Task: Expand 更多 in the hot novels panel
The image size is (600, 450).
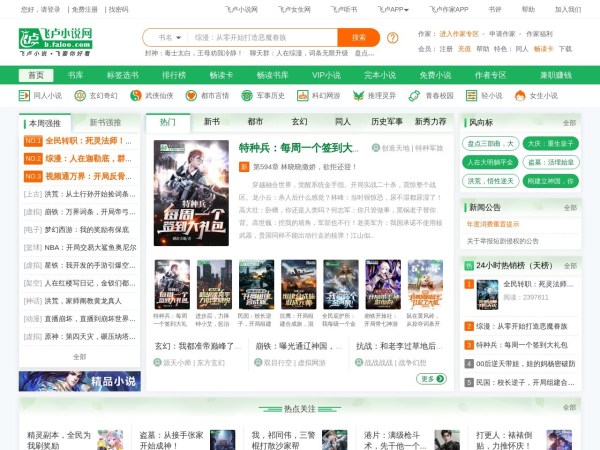Action: point(431,379)
